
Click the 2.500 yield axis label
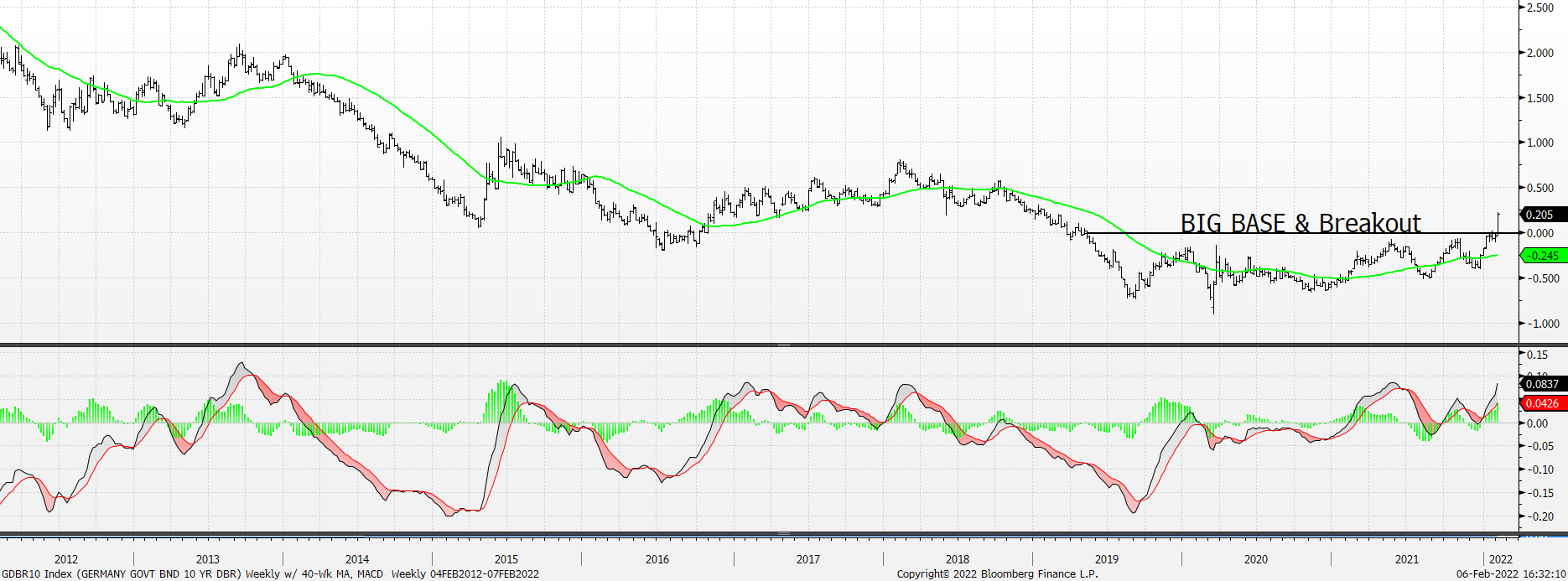click(1541, 8)
